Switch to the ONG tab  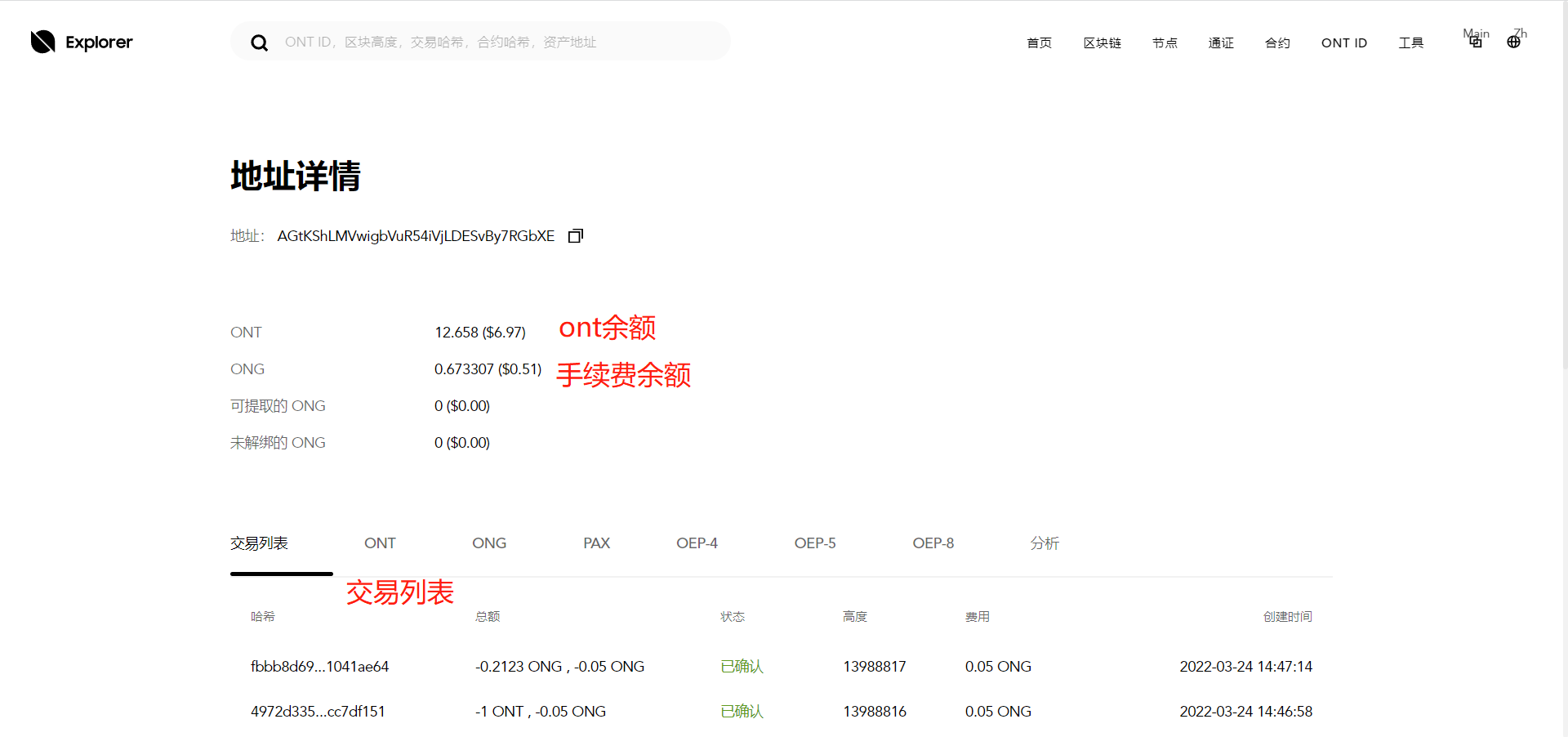click(488, 543)
